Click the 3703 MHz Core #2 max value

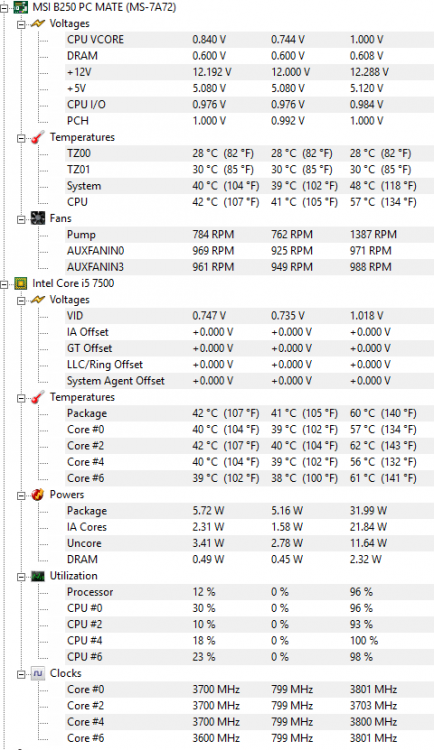click(x=373, y=706)
